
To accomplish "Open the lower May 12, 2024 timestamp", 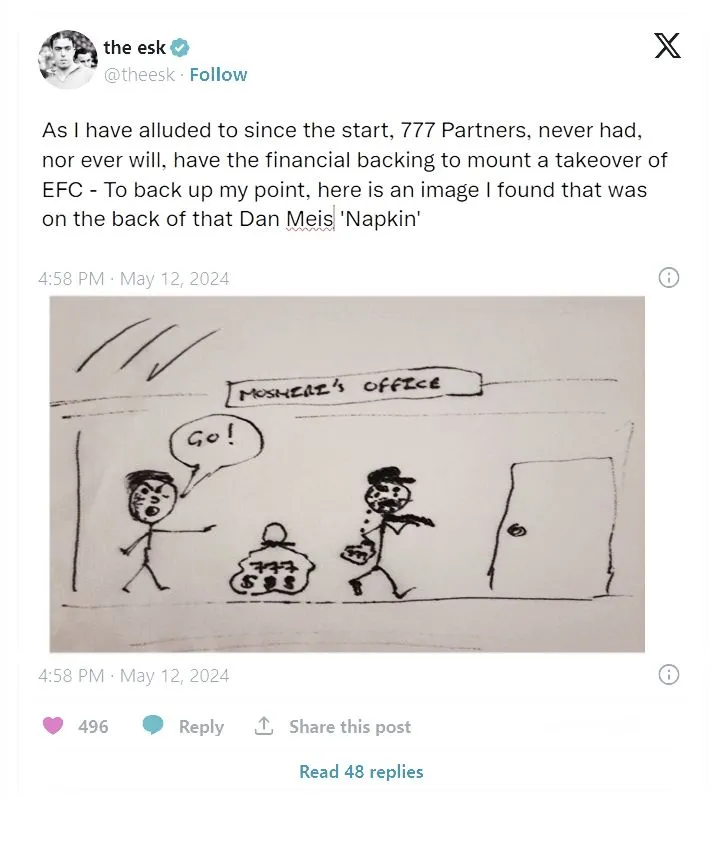I will (174, 675).
